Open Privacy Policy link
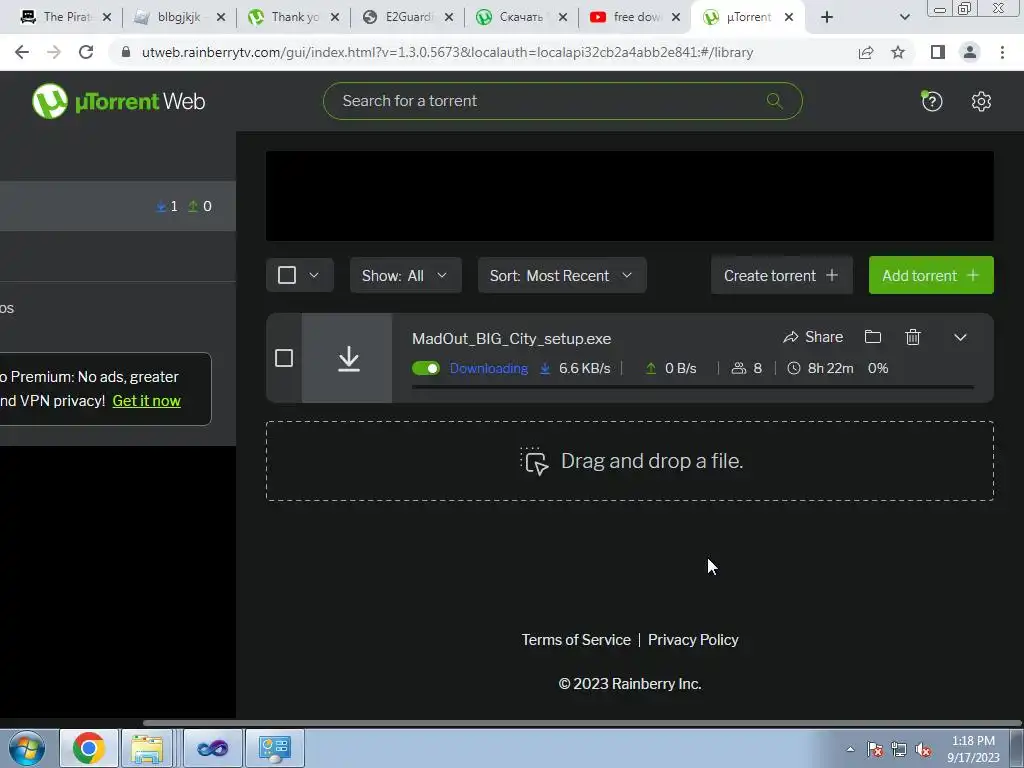Viewport: 1024px width, 768px height. click(693, 640)
